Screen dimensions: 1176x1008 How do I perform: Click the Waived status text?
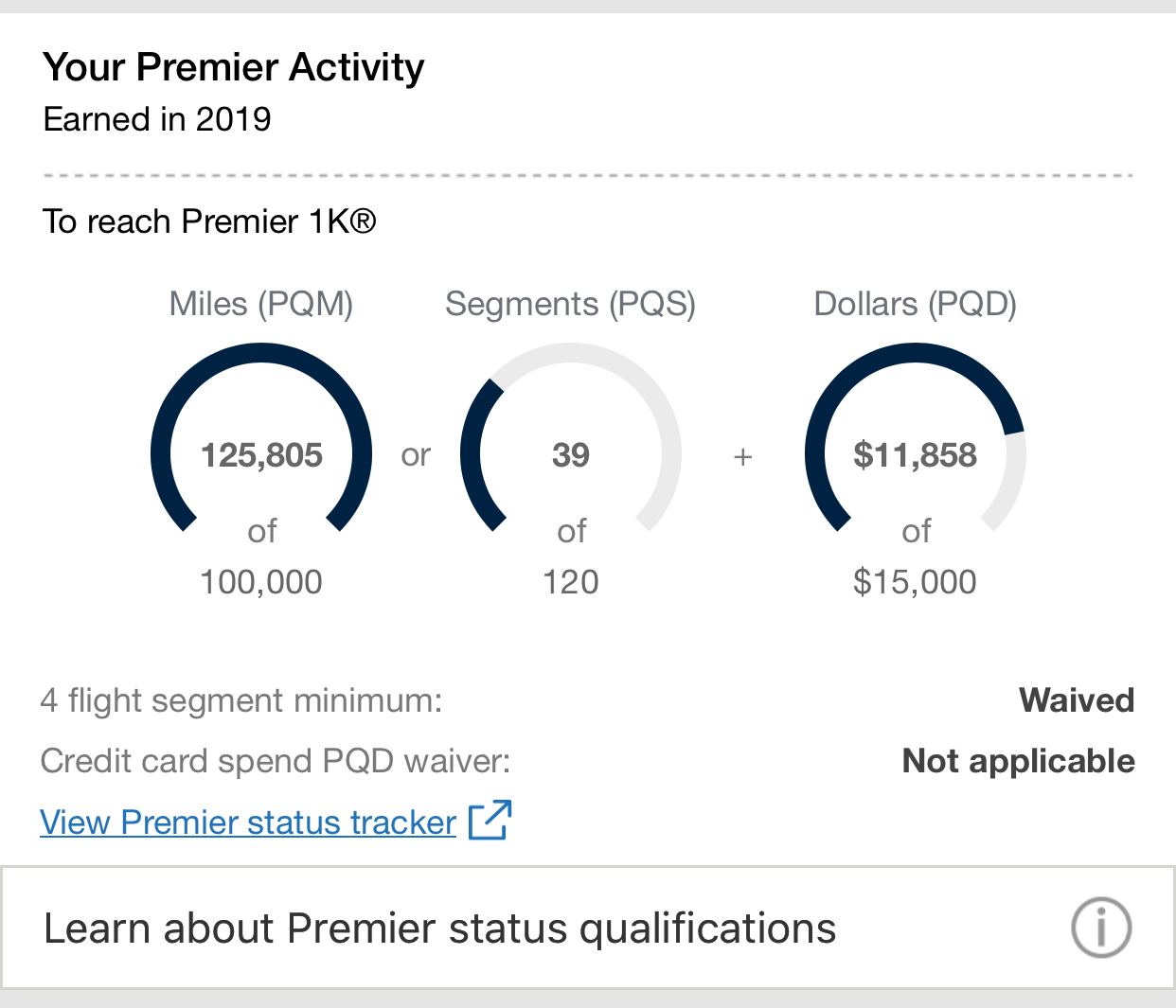click(x=1077, y=700)
